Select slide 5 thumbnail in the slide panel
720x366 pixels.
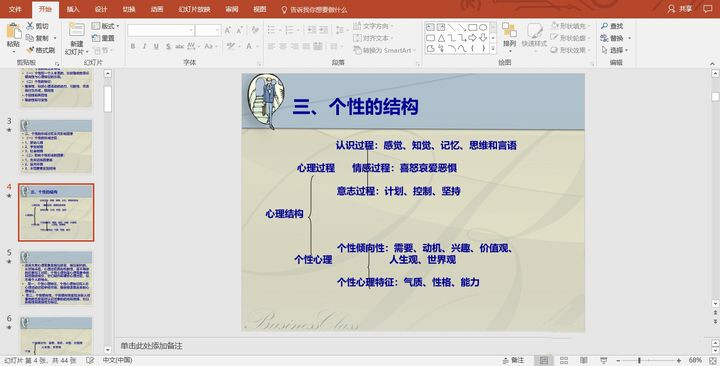[x=56, y=278]
